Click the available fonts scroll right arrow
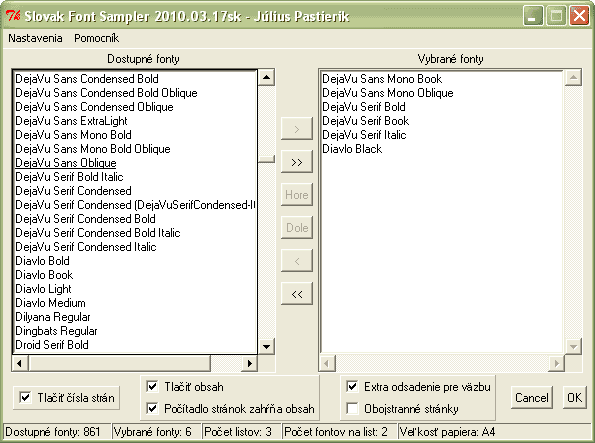Viewport: 595px width, 443px height. [249, 363]
